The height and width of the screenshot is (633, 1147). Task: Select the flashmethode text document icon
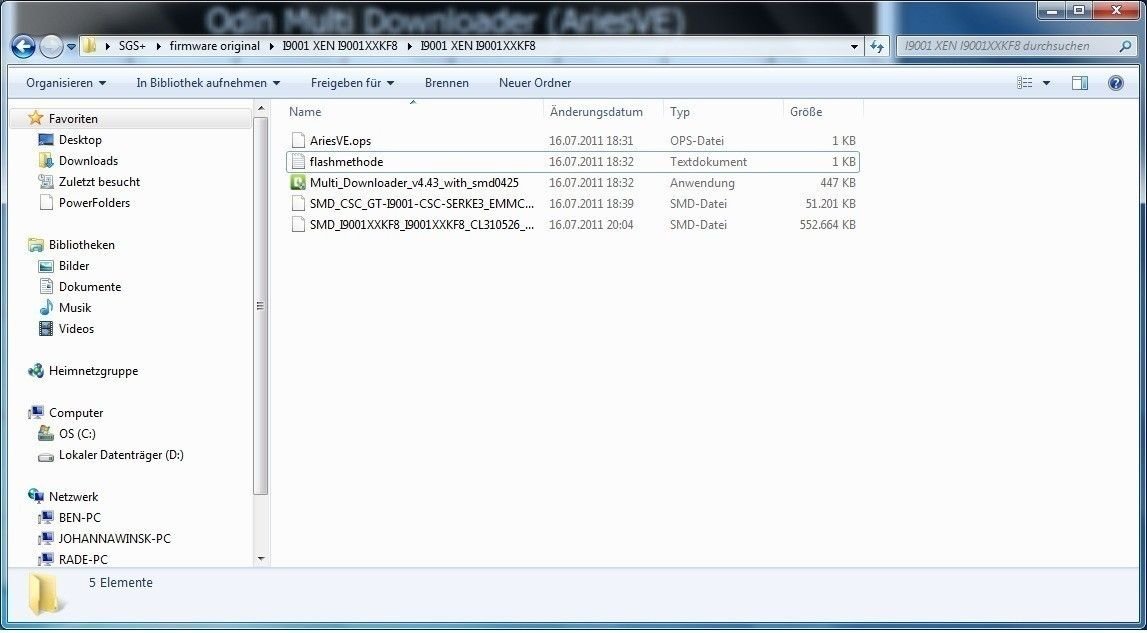pos(298,162)
